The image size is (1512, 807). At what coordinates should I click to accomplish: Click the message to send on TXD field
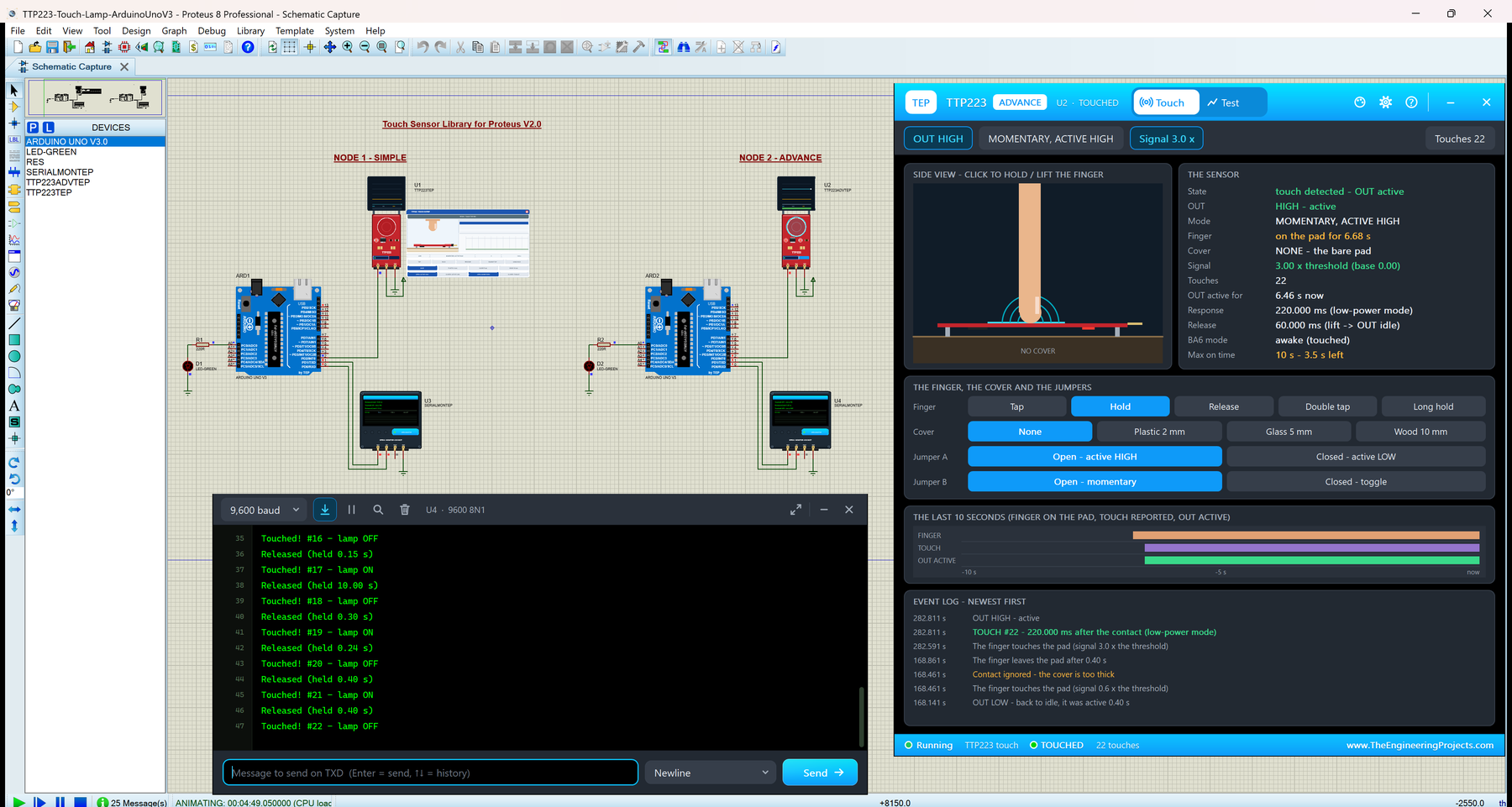click(430, 773)
